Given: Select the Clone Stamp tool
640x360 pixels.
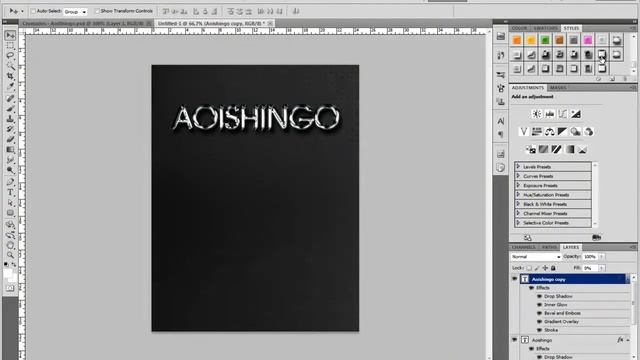Looking at the screenshot, I should 10,119.
